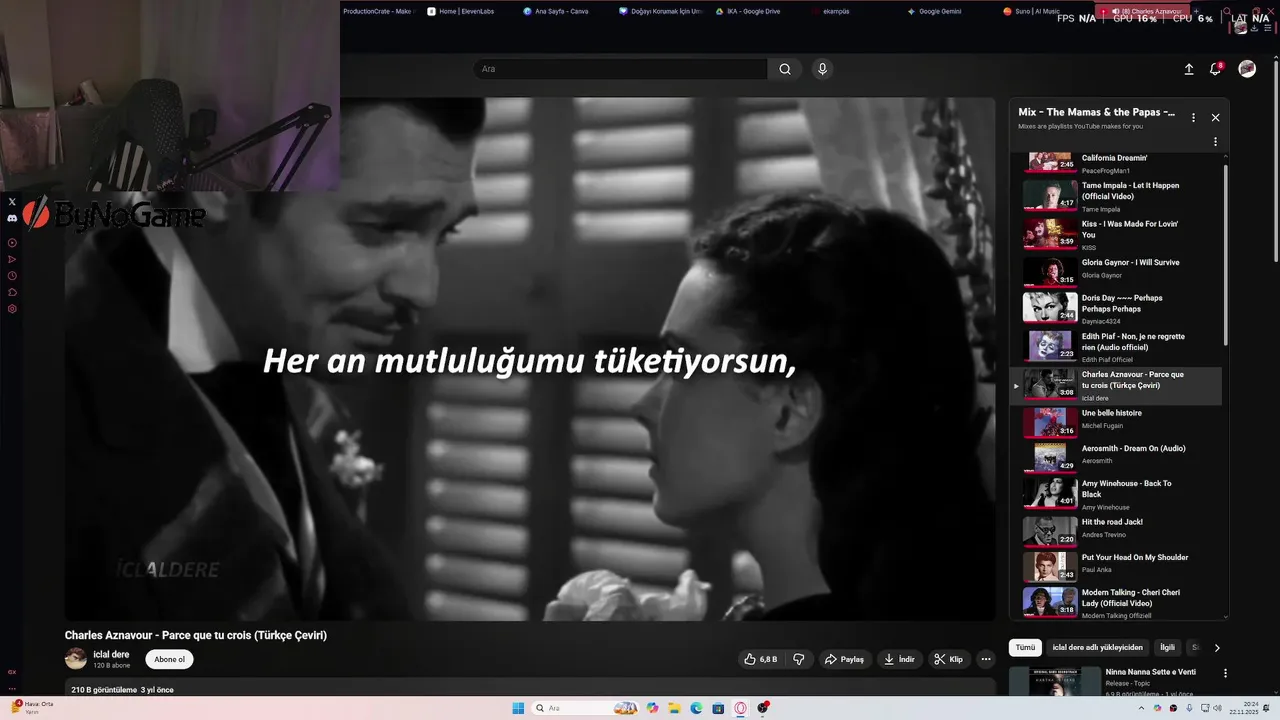Open options for Ninna Nanna recommendation
The width and height of the screenshot is (1280, 720).
[1225, 673]
